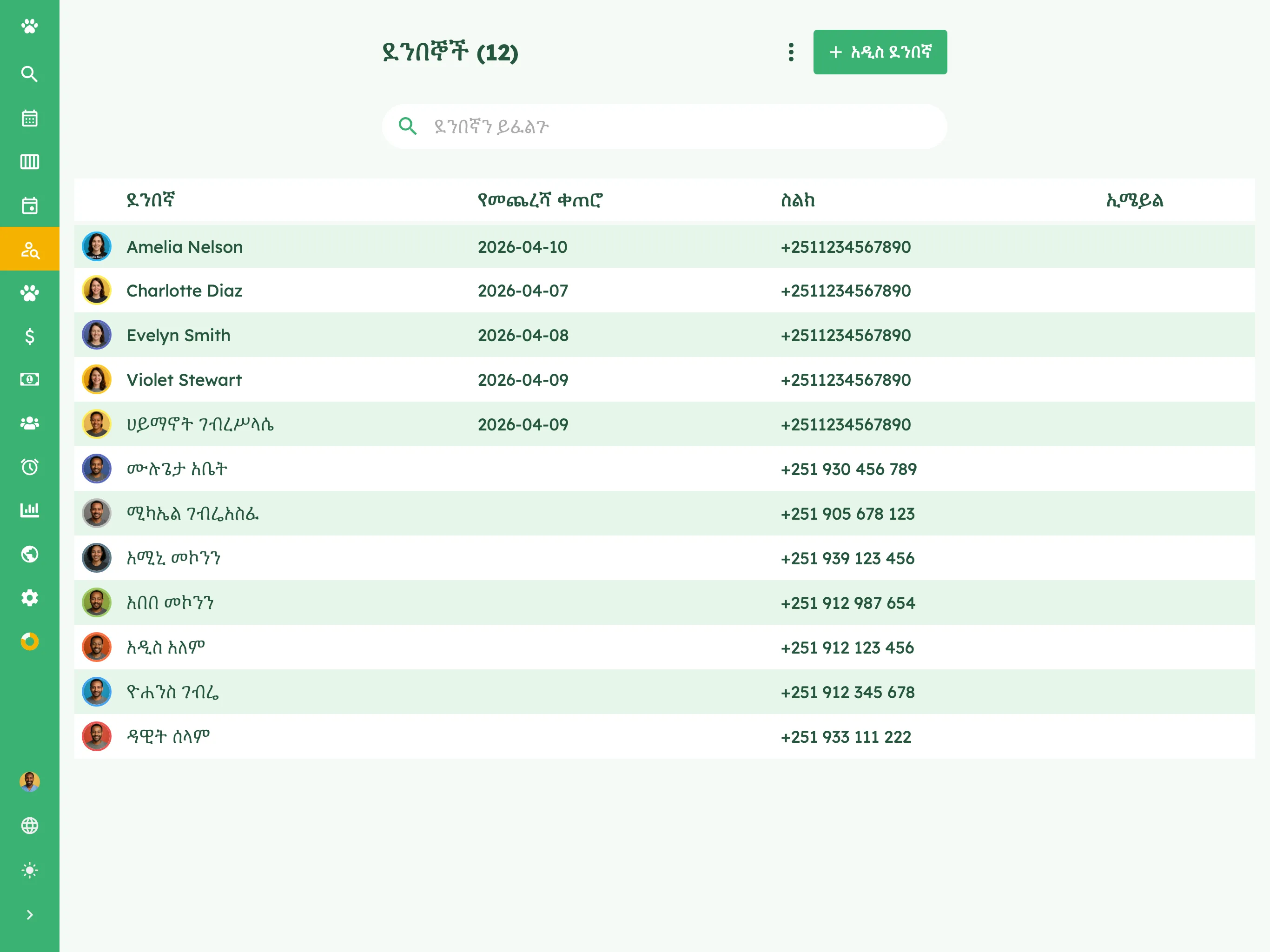Image resolution: width=1270 pixels, height=952 pixels.
Task: Sort by the የመጨረሻ ቀጠሮ column header
Action: click(x=540, y=200)
